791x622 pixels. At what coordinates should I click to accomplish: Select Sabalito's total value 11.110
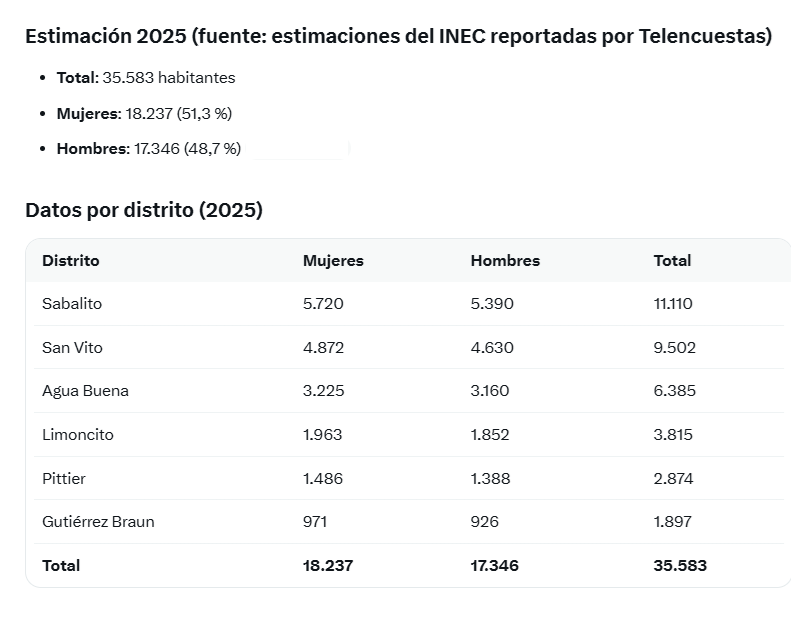(673, 304)
